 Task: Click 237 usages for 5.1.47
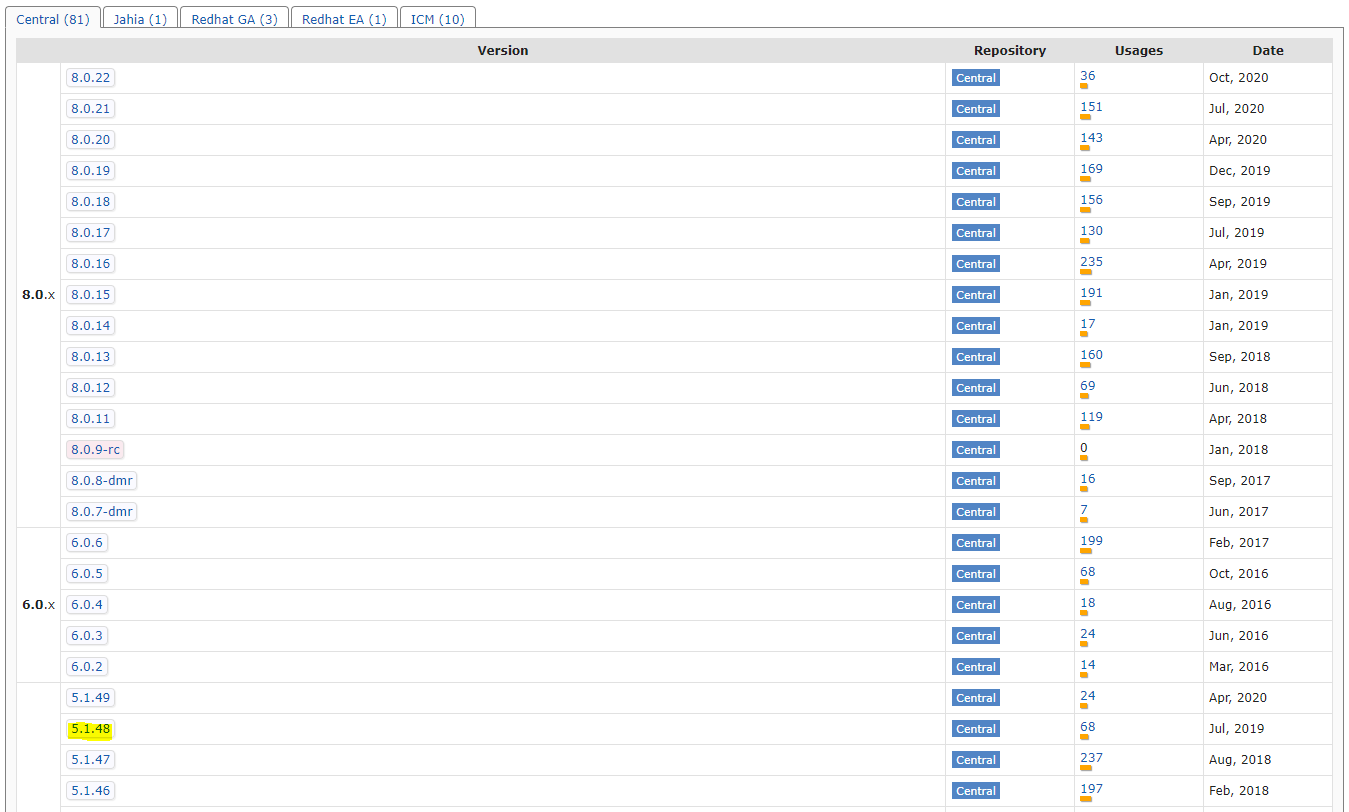point(1091,758)
